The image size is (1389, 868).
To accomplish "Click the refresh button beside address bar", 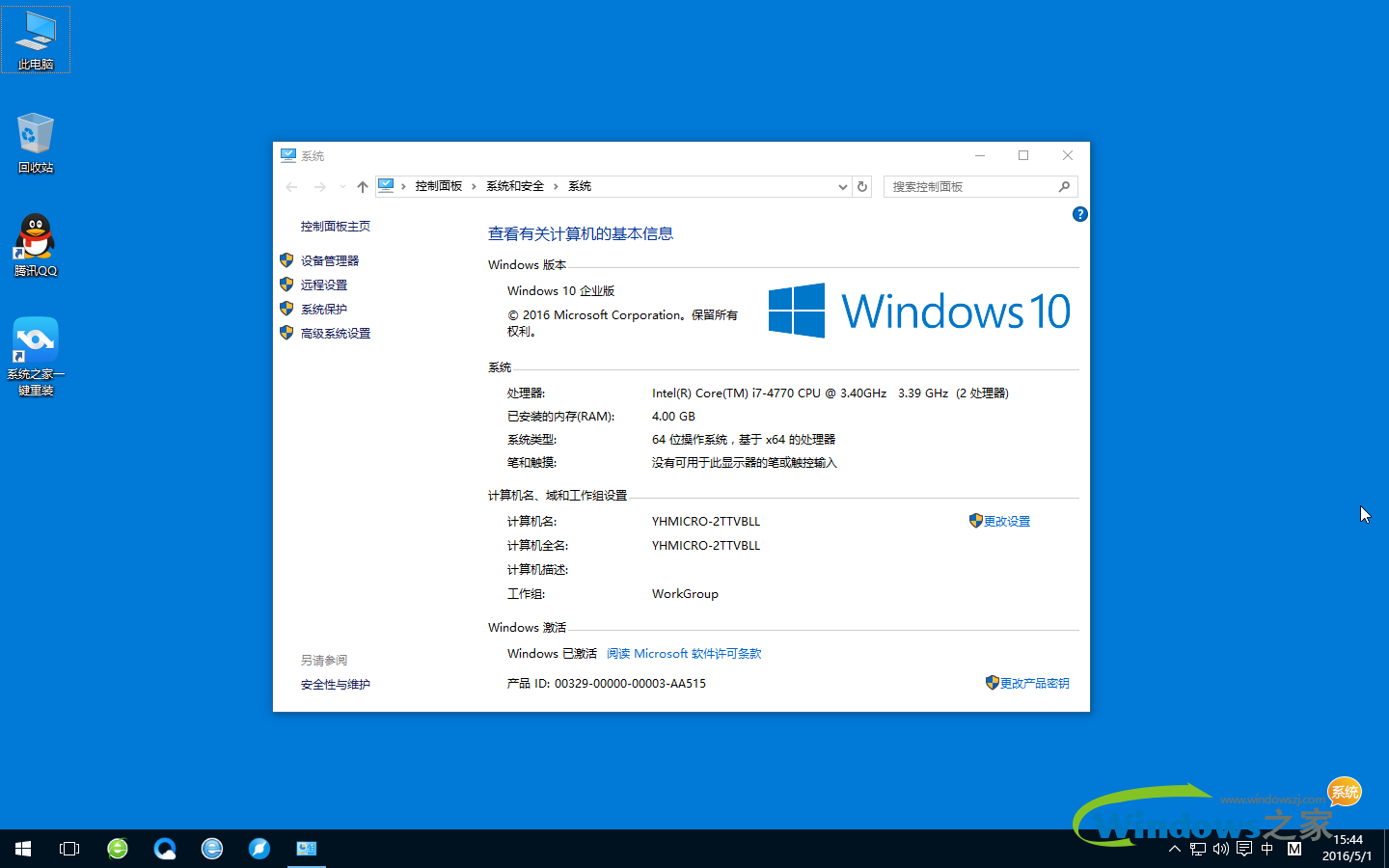I will 862,187.
